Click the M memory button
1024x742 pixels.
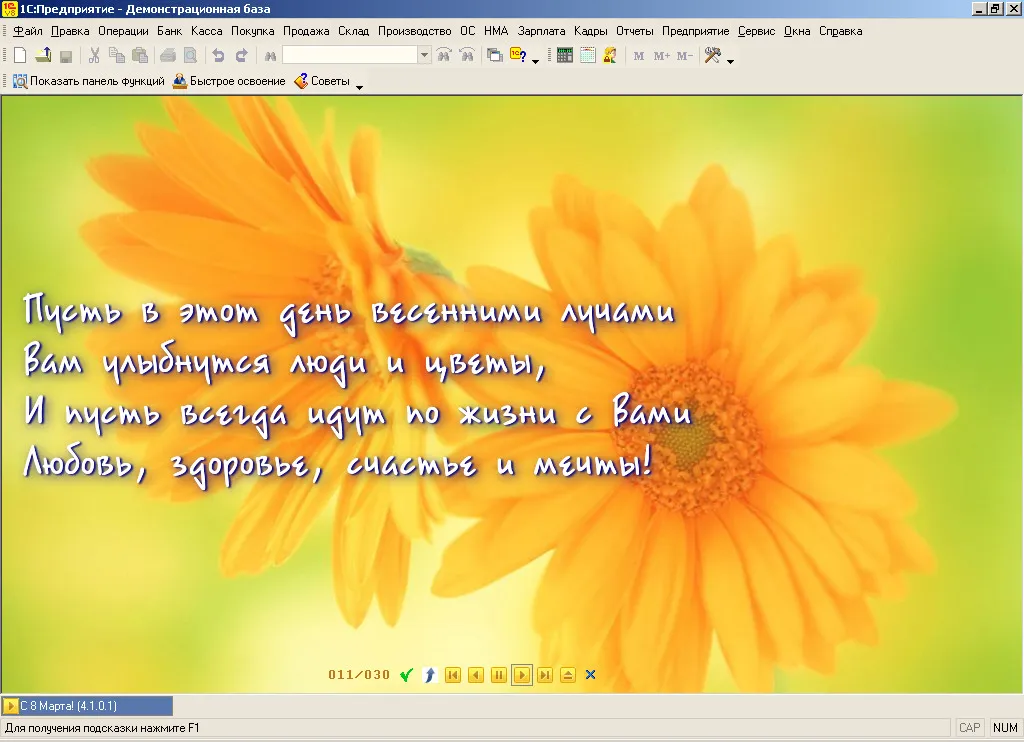click(639, 56)
